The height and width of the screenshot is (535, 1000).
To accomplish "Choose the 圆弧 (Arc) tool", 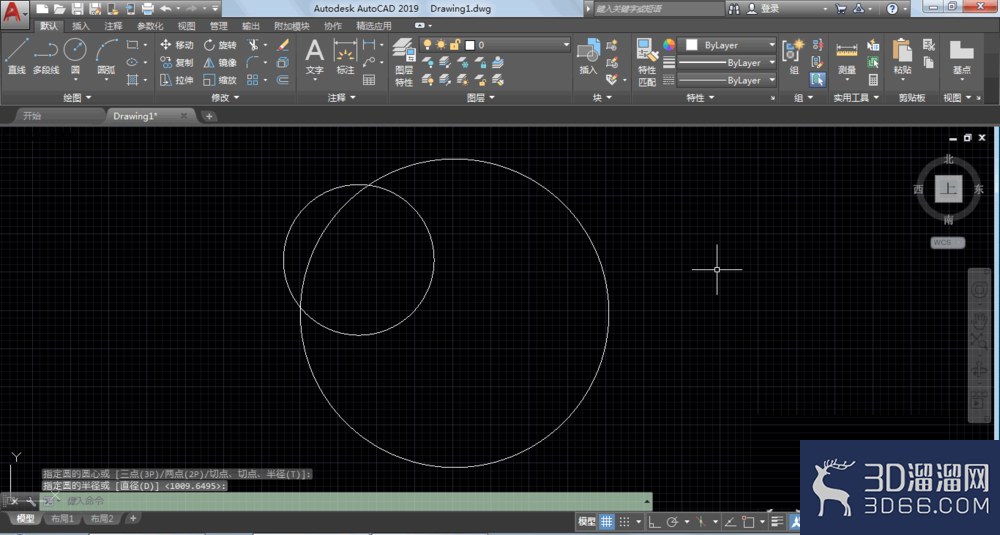I will [107, 57].
